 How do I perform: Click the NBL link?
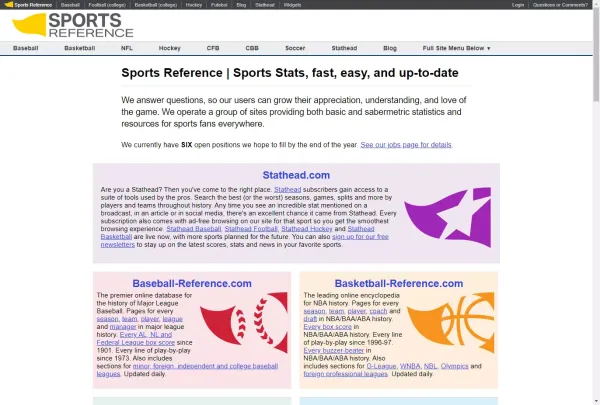tap(430, 366)
